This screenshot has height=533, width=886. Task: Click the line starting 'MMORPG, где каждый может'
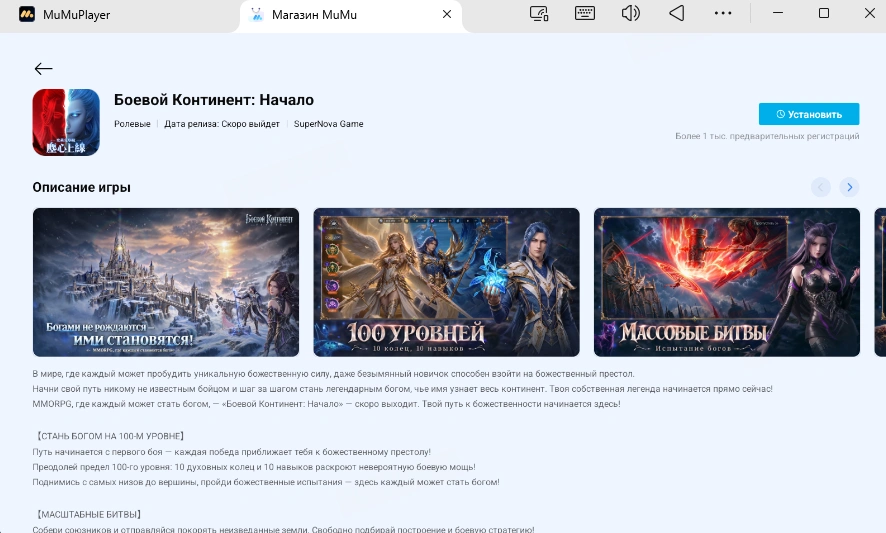(x=326, y=404)
